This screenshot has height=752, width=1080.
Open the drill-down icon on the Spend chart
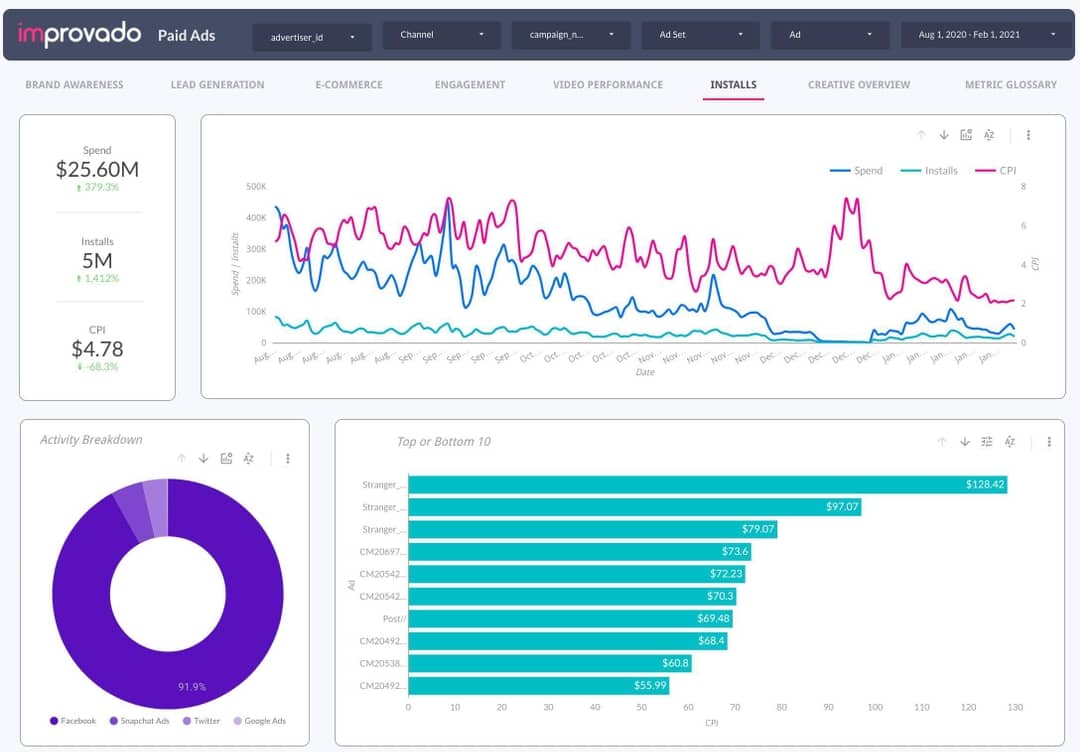click(942, 134)
